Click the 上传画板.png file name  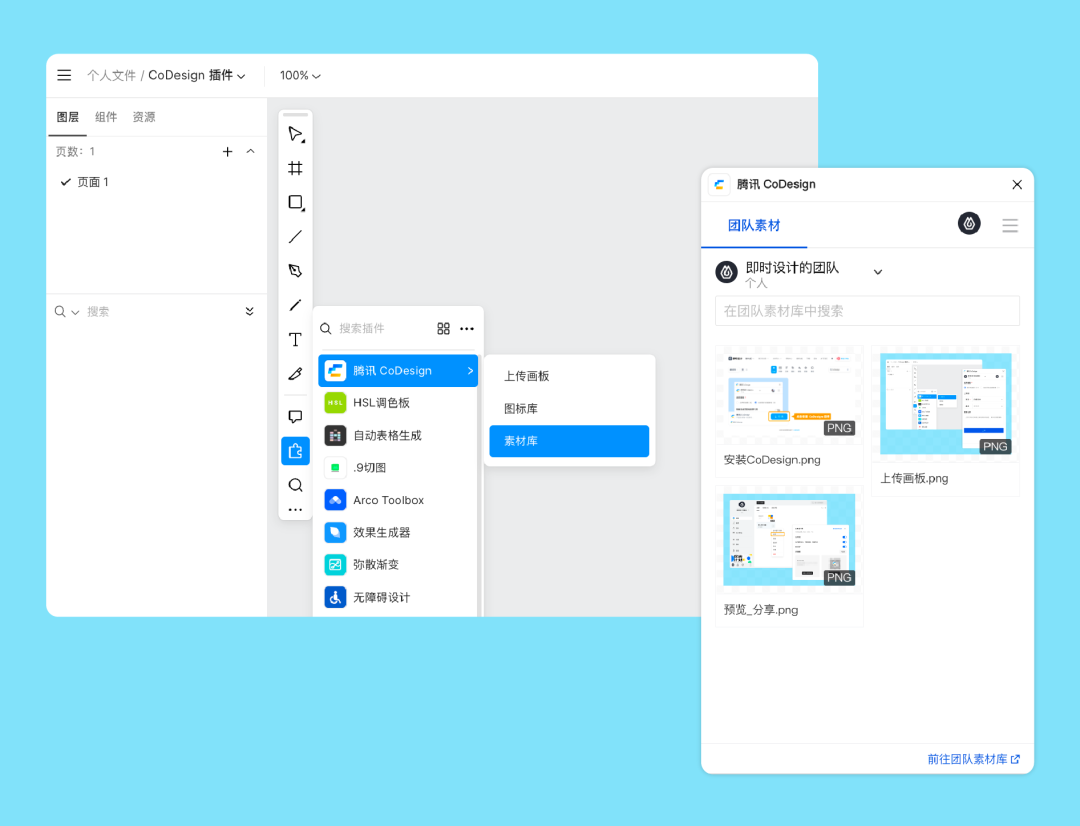[914, 478]
